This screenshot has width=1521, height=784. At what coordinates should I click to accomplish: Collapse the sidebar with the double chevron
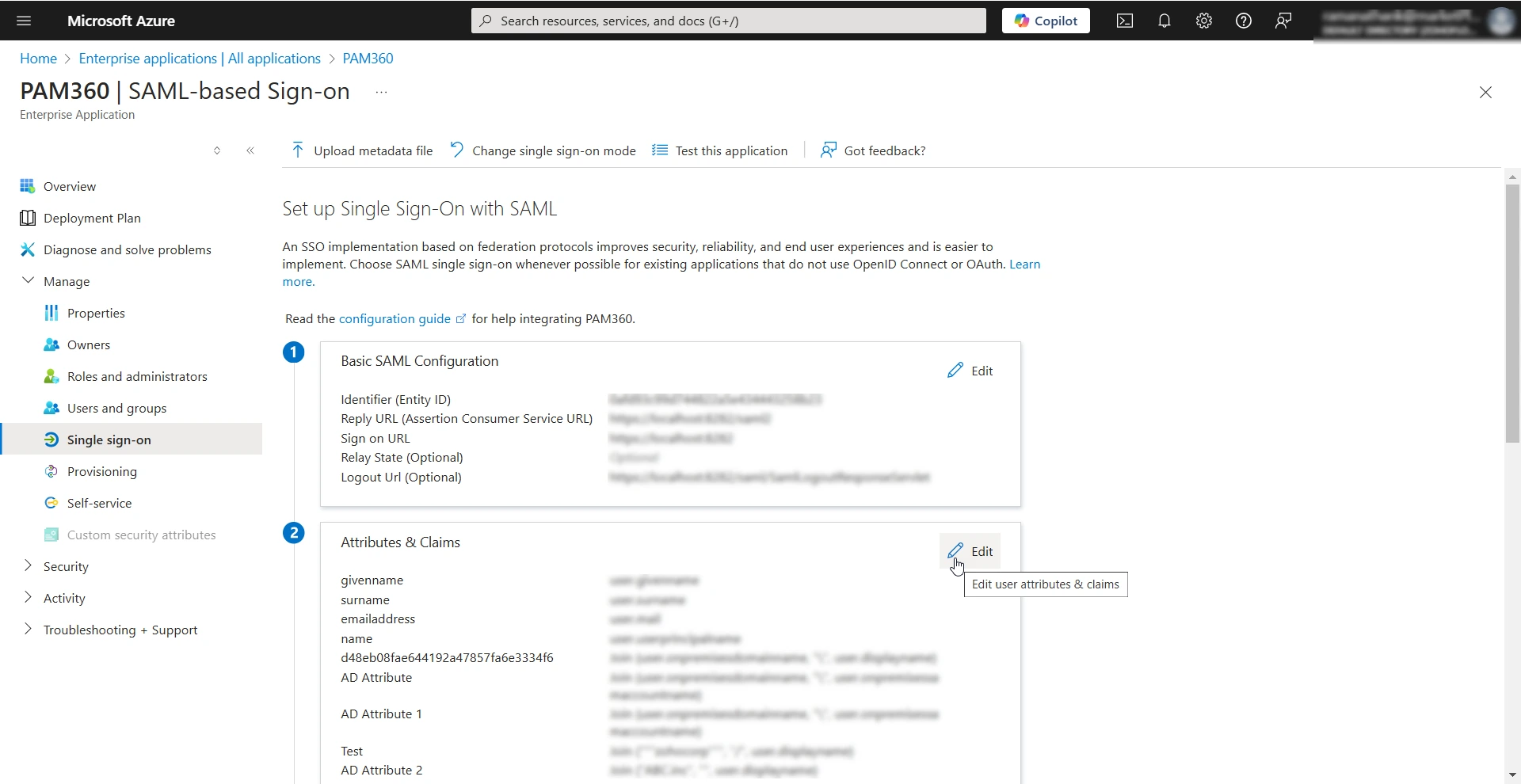point(250,150)
